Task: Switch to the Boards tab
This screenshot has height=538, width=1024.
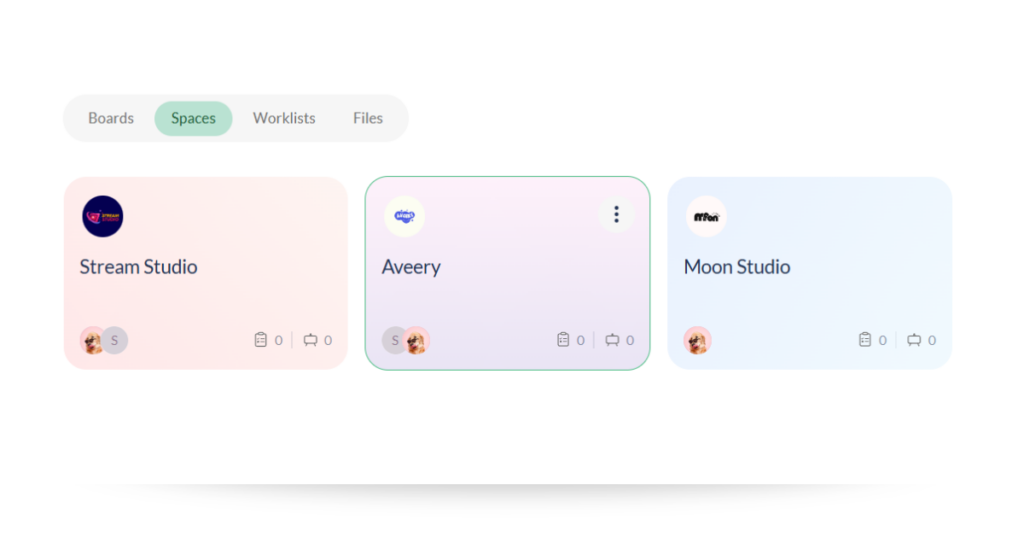Action: [111, 118]
